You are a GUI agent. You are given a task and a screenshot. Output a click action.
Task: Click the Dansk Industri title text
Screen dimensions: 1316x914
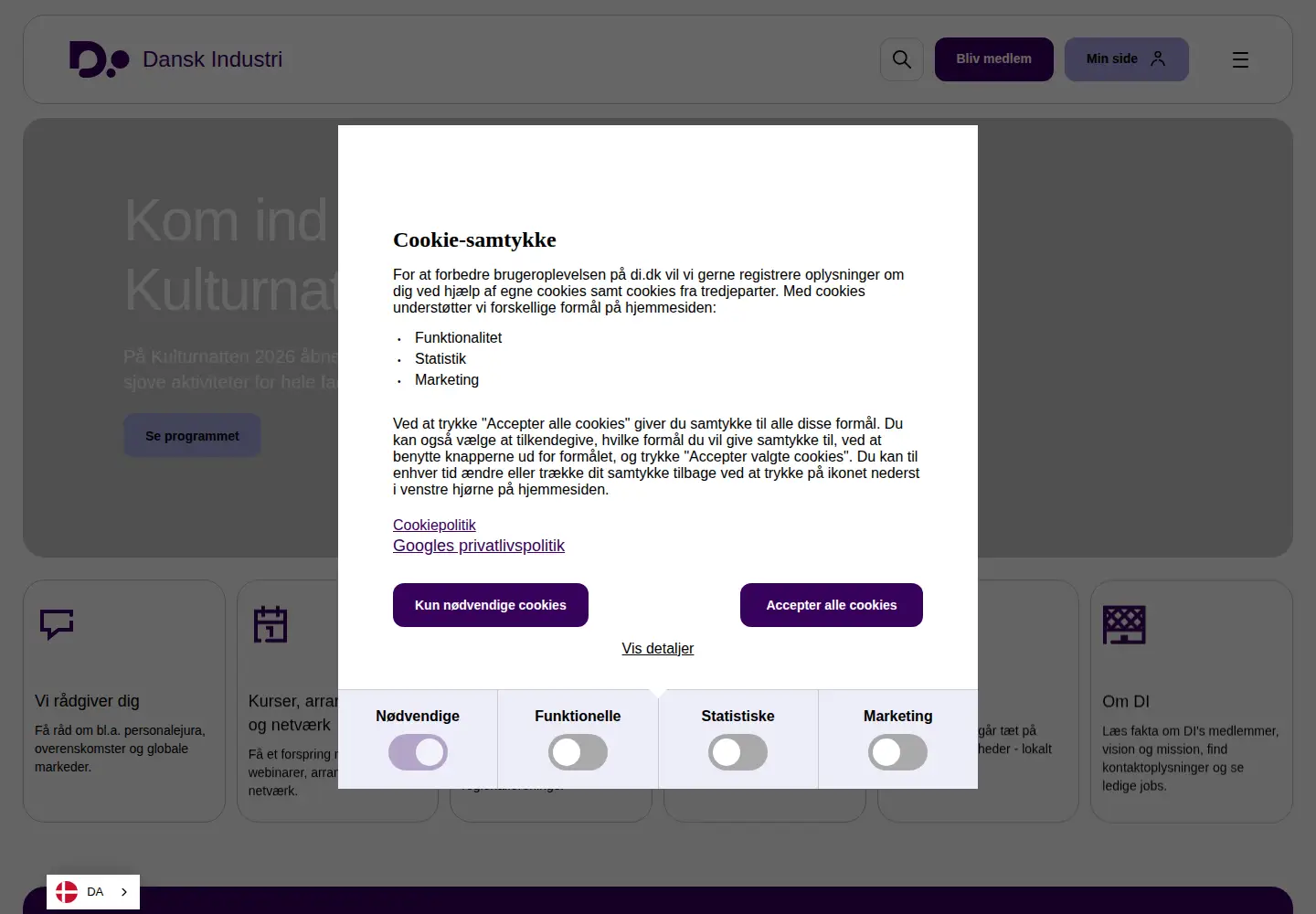[213, 59]
